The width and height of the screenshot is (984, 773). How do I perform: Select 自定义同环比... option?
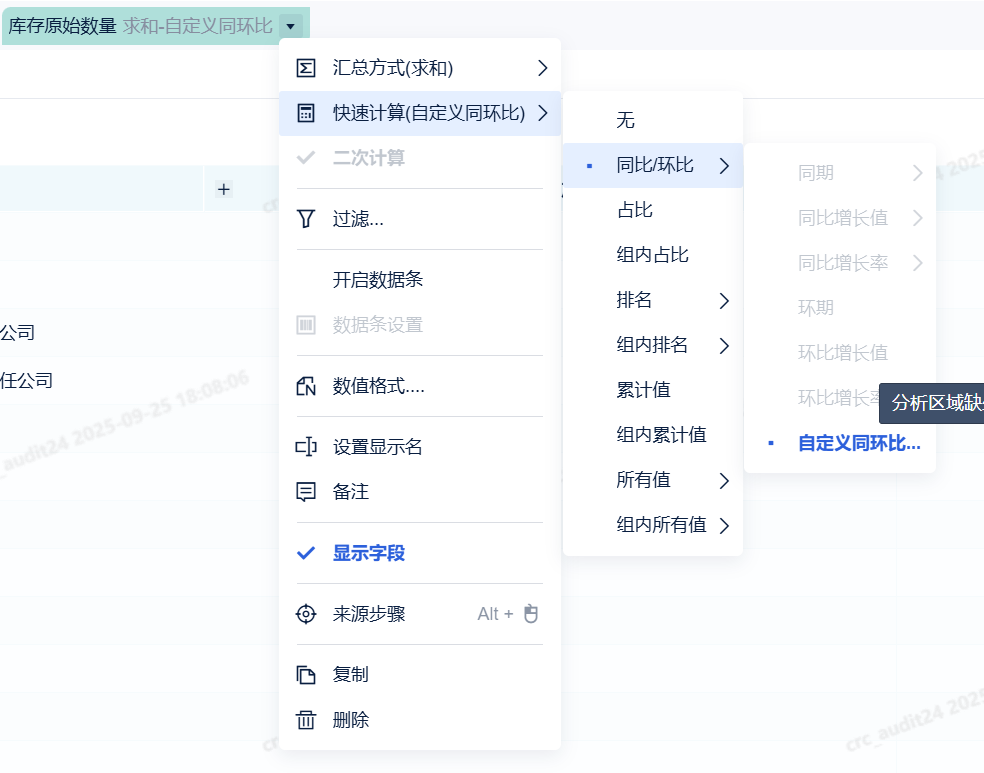point(840,444)
